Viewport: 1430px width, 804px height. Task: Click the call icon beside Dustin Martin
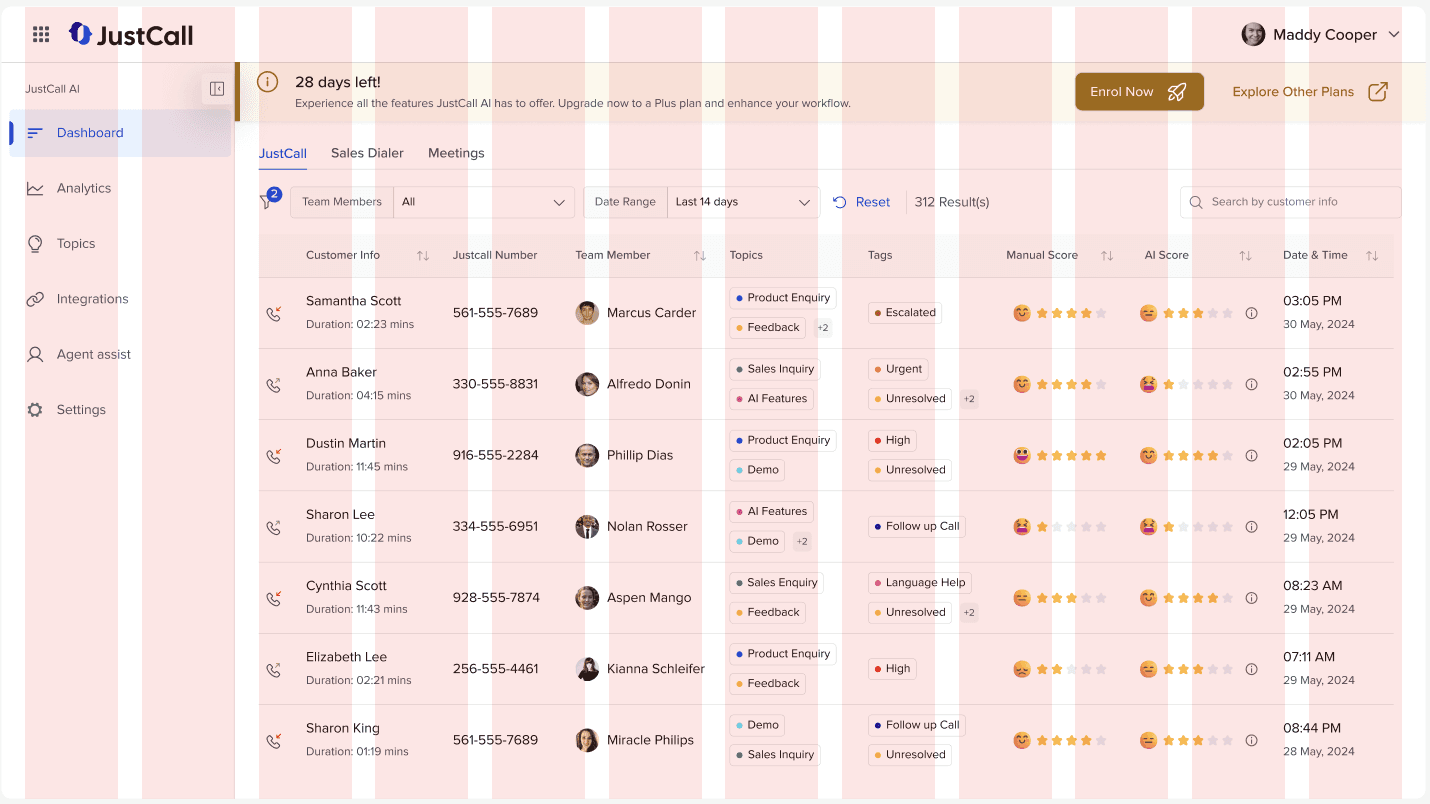pyautogui.click(x=274, y=456)
